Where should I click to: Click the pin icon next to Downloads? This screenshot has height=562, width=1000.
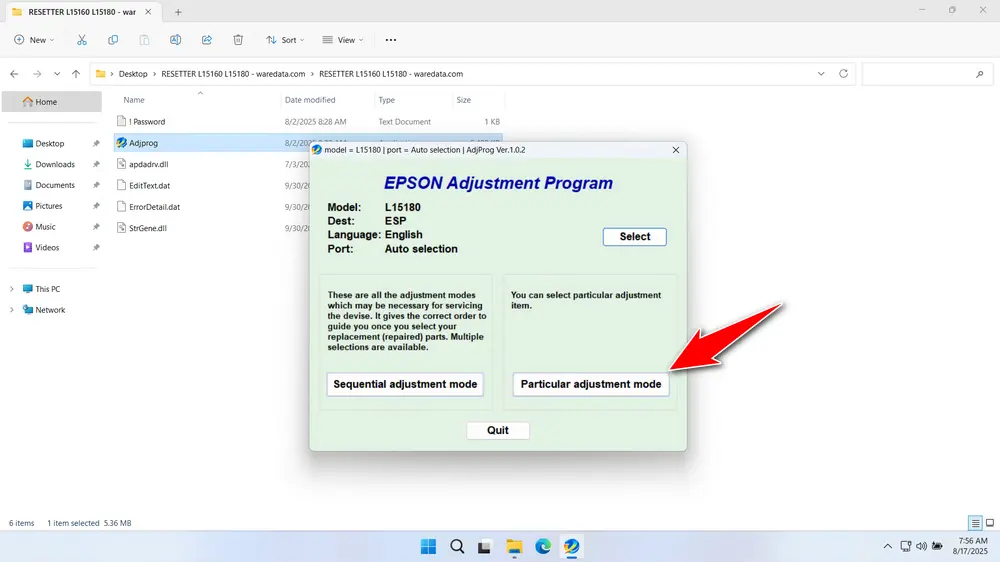[x=96, y=165]
